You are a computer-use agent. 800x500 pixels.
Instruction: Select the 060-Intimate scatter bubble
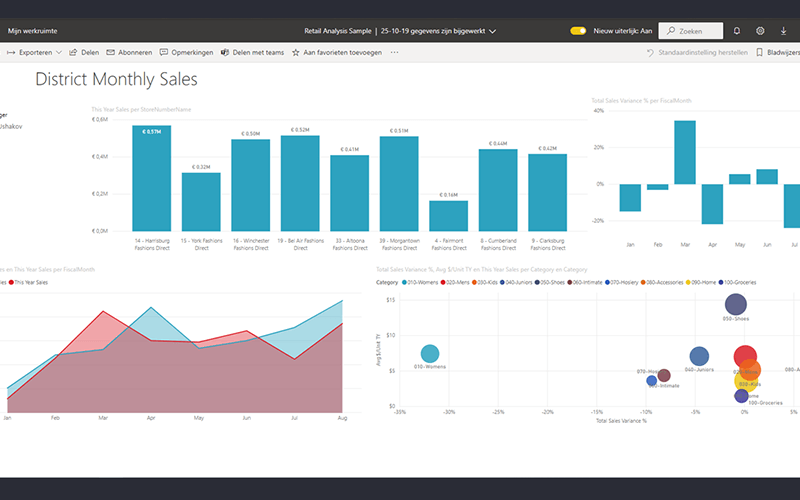664,376
